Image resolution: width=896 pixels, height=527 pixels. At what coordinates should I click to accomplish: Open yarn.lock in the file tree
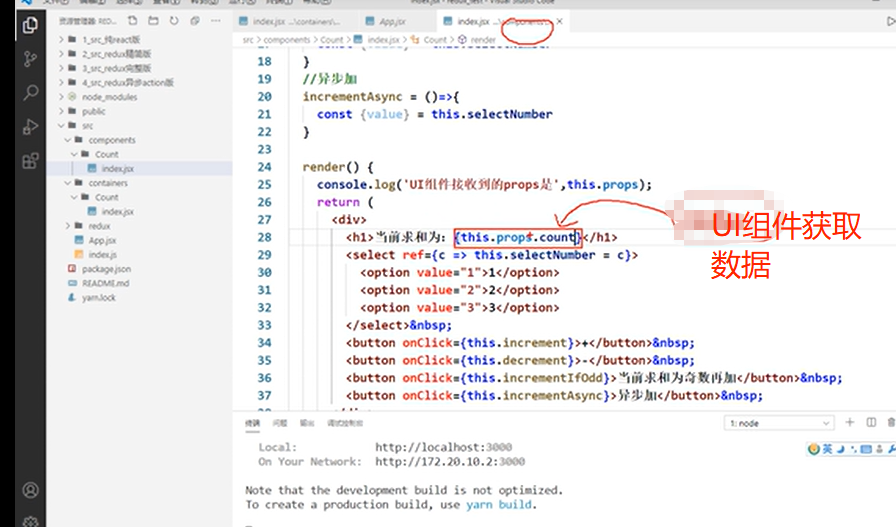tap(99, 297)
